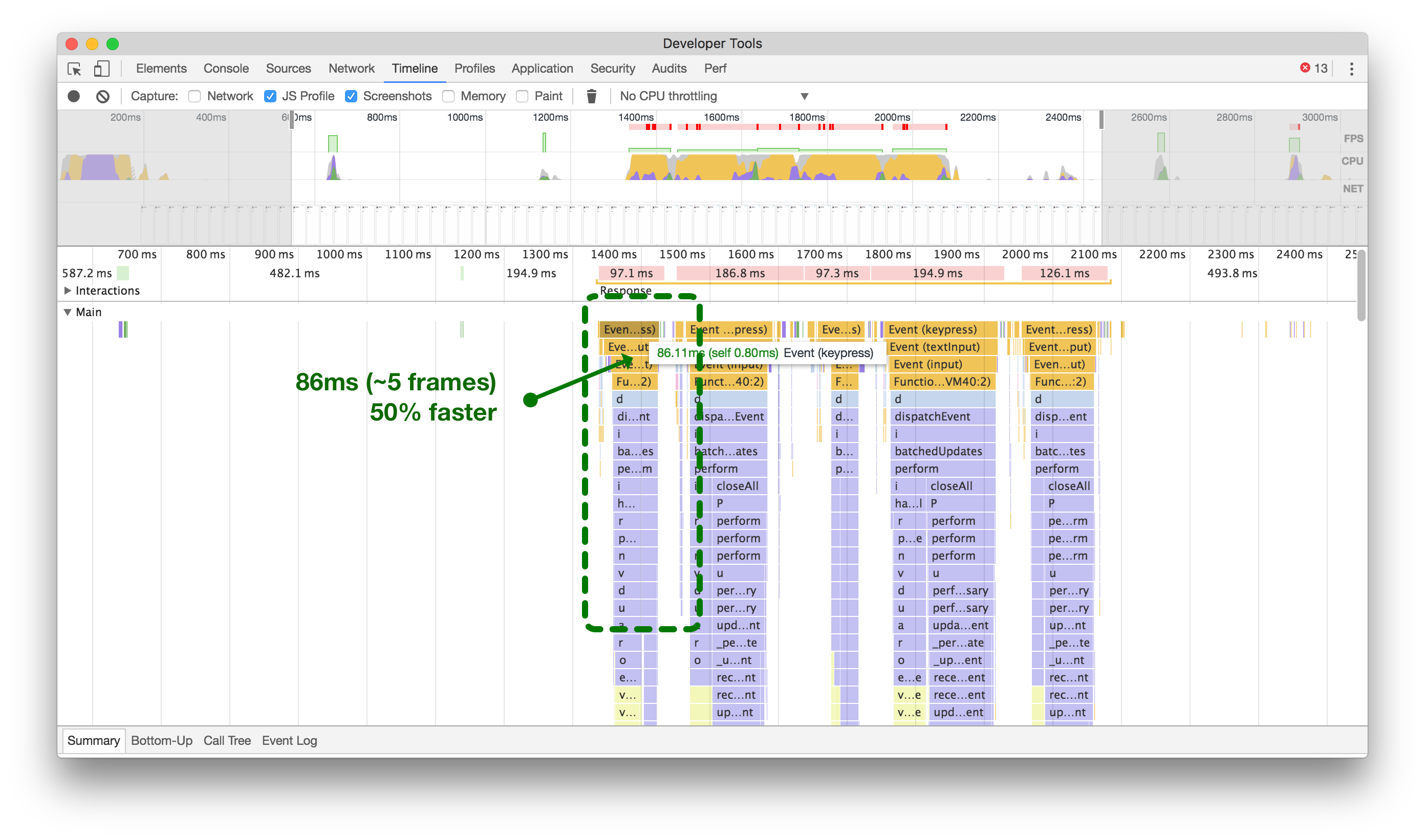The width and height of the screenshot is (1425, 840).
Task: Enable the Network capture checkbox
Action: click(195, 96)
